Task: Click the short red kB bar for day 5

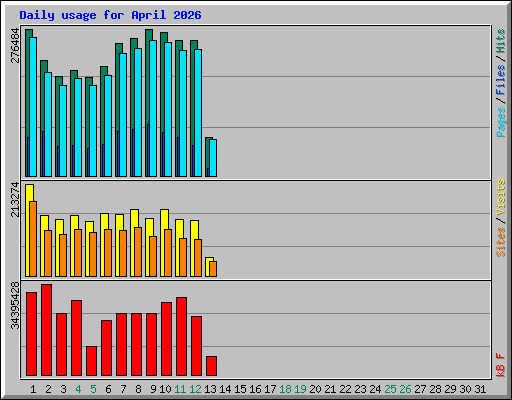Action: tap(91, 361)
